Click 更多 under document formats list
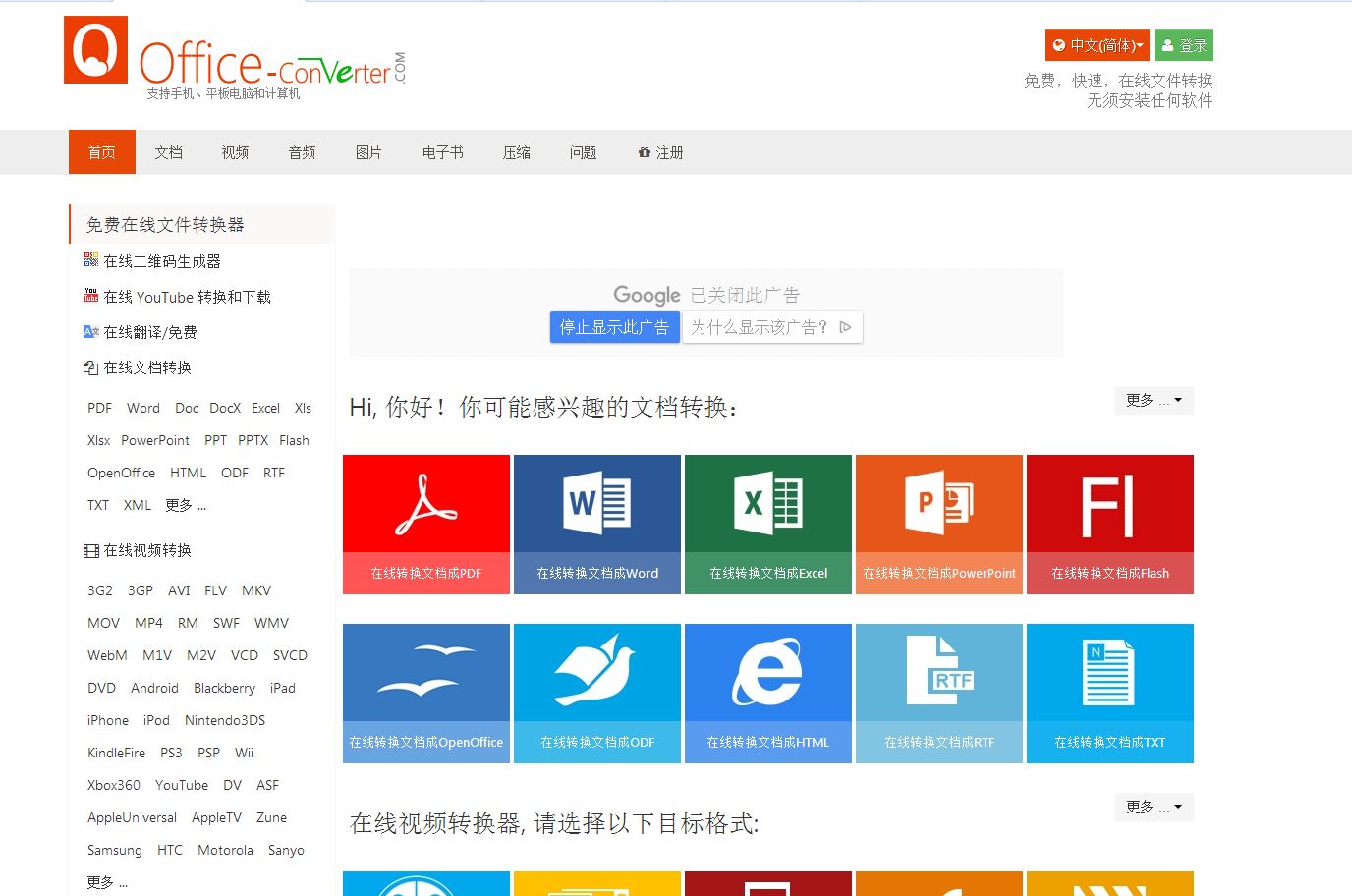 186,505
